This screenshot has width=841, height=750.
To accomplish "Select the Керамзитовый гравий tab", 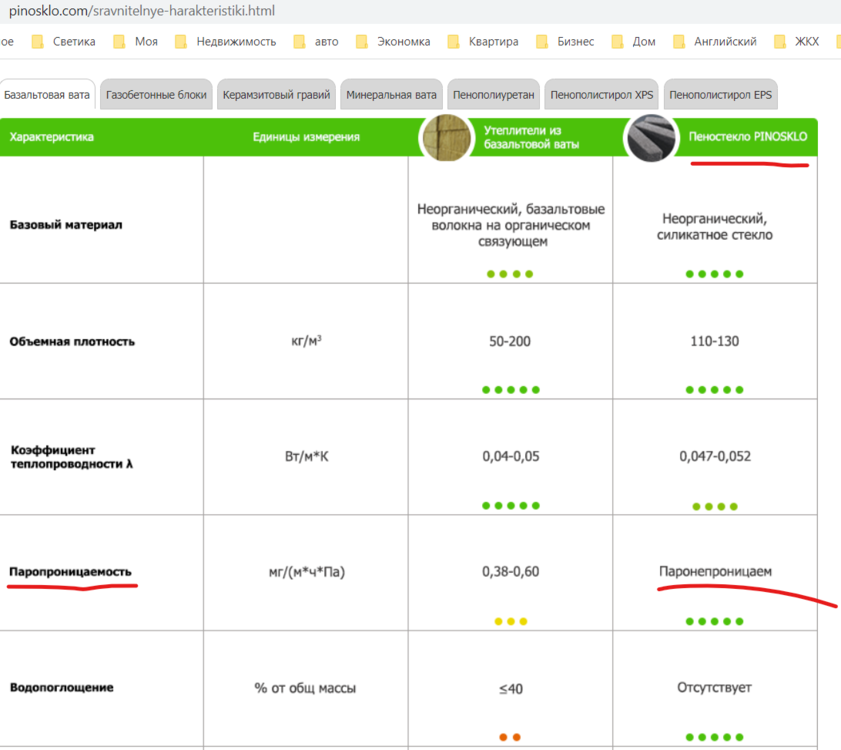I will [277, 93].
